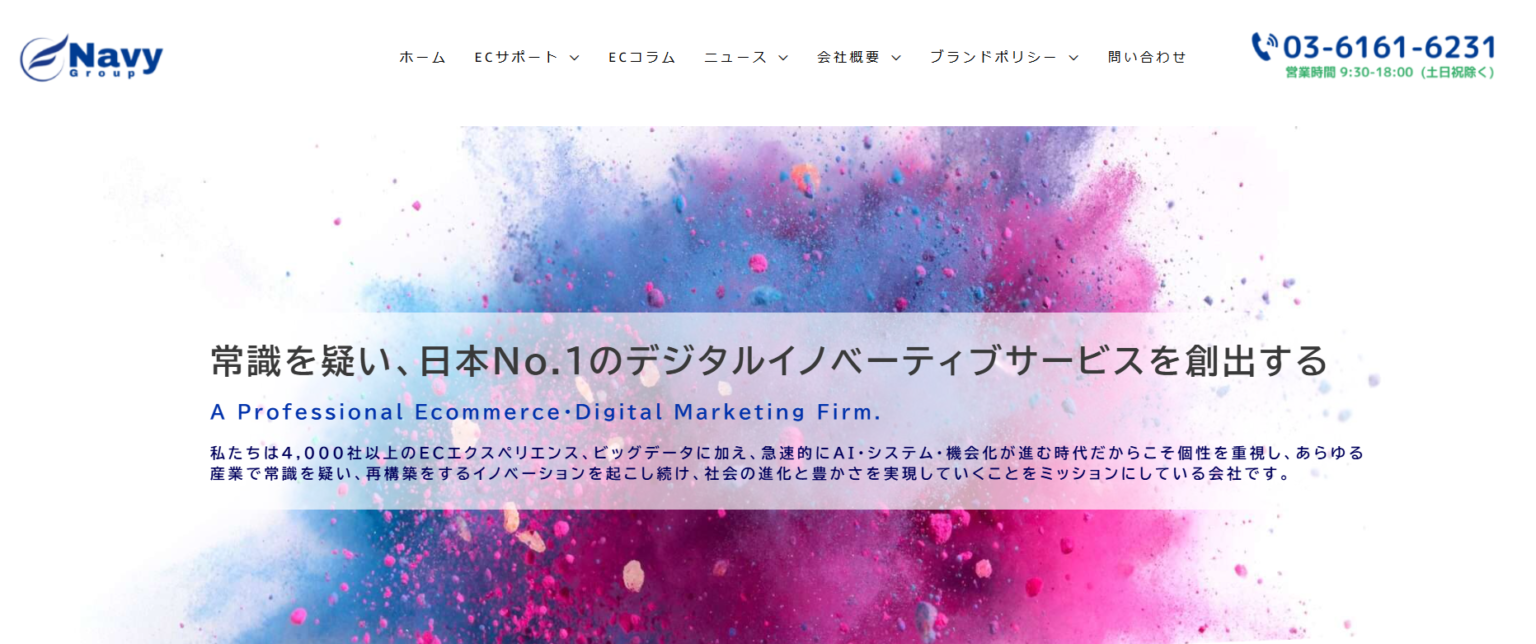The height and width of the screenshot is (644, 1536).
Task: Select the ニュース menu item
Action: 735,57
